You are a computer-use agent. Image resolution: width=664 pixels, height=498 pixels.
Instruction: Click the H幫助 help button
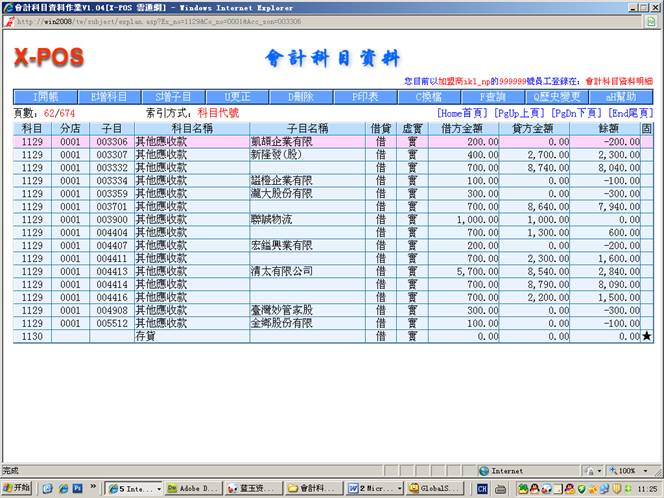(622, 96)
